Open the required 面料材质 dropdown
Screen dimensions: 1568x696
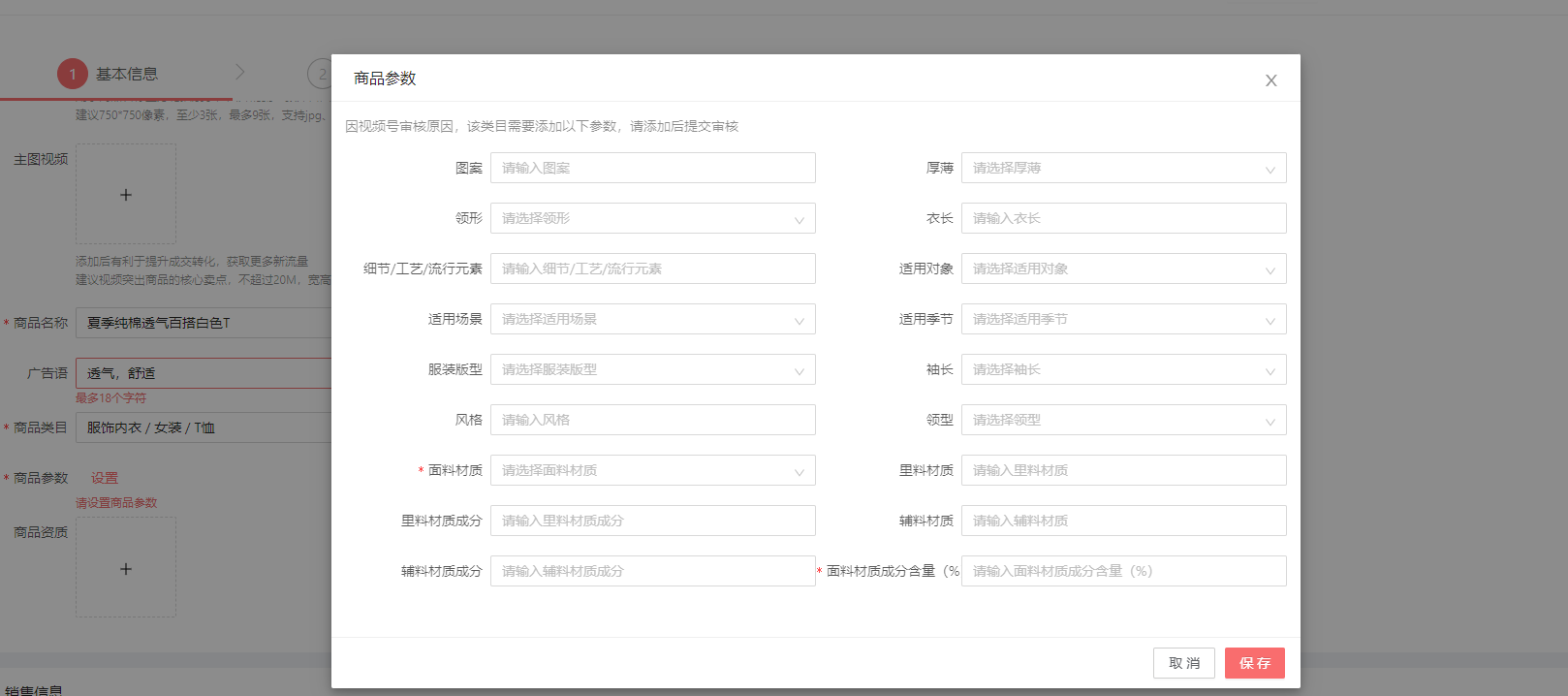pyautogui.click(x=652, y=470)
